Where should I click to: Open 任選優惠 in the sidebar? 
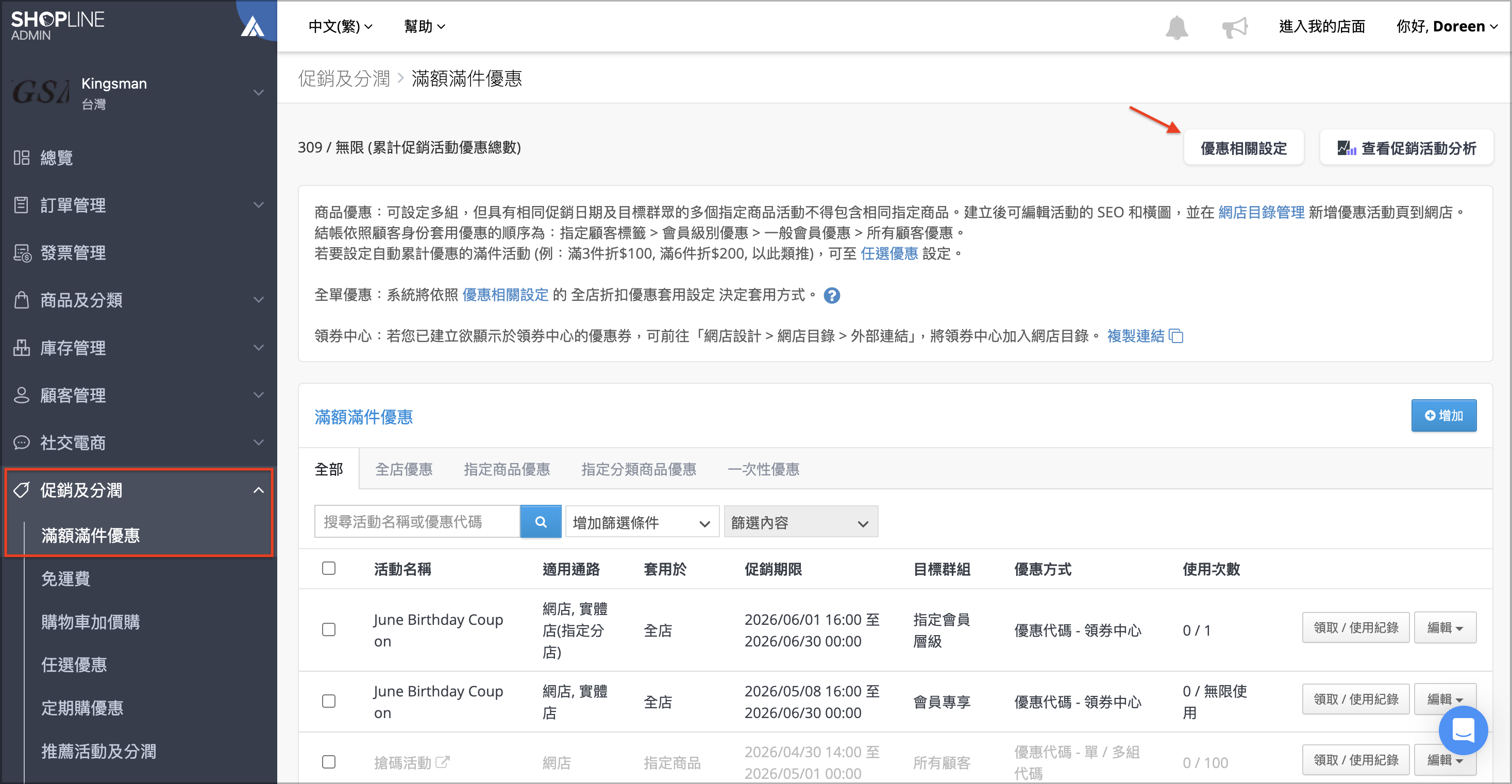(x=74, y=664)
